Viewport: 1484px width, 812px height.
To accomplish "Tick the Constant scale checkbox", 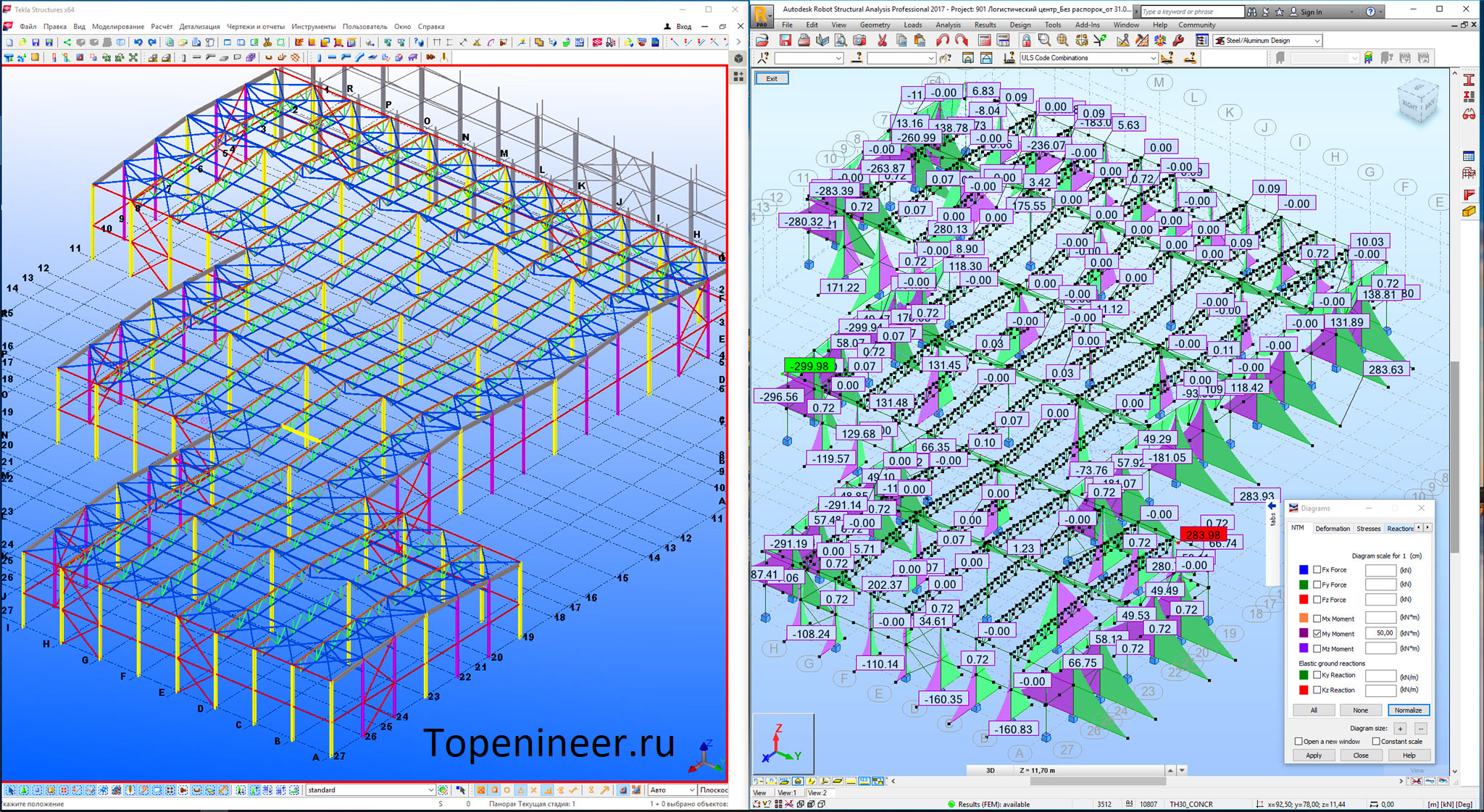I will (x=1376, y=742).
